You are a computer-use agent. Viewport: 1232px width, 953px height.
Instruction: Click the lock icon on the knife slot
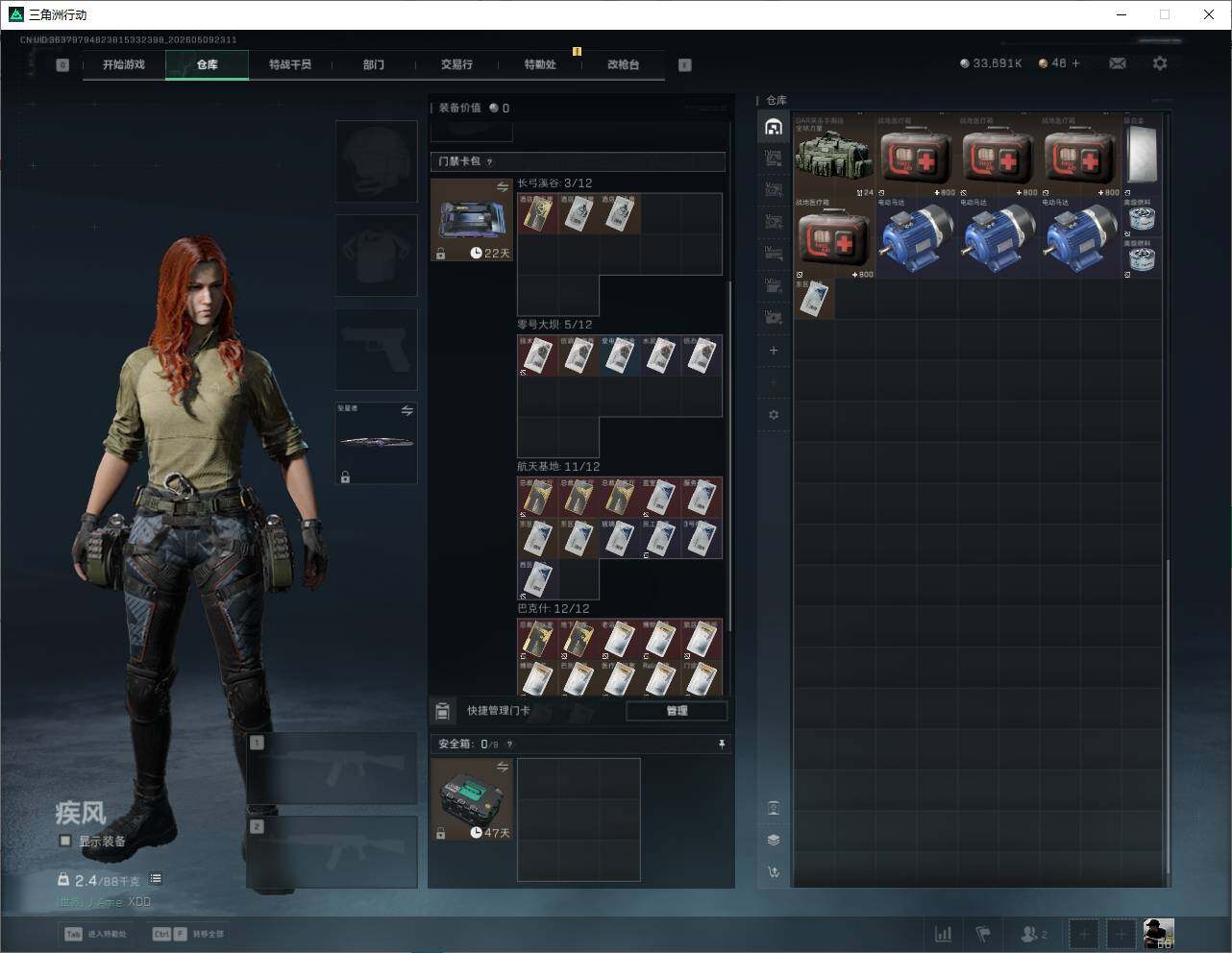tap(345, 476)
